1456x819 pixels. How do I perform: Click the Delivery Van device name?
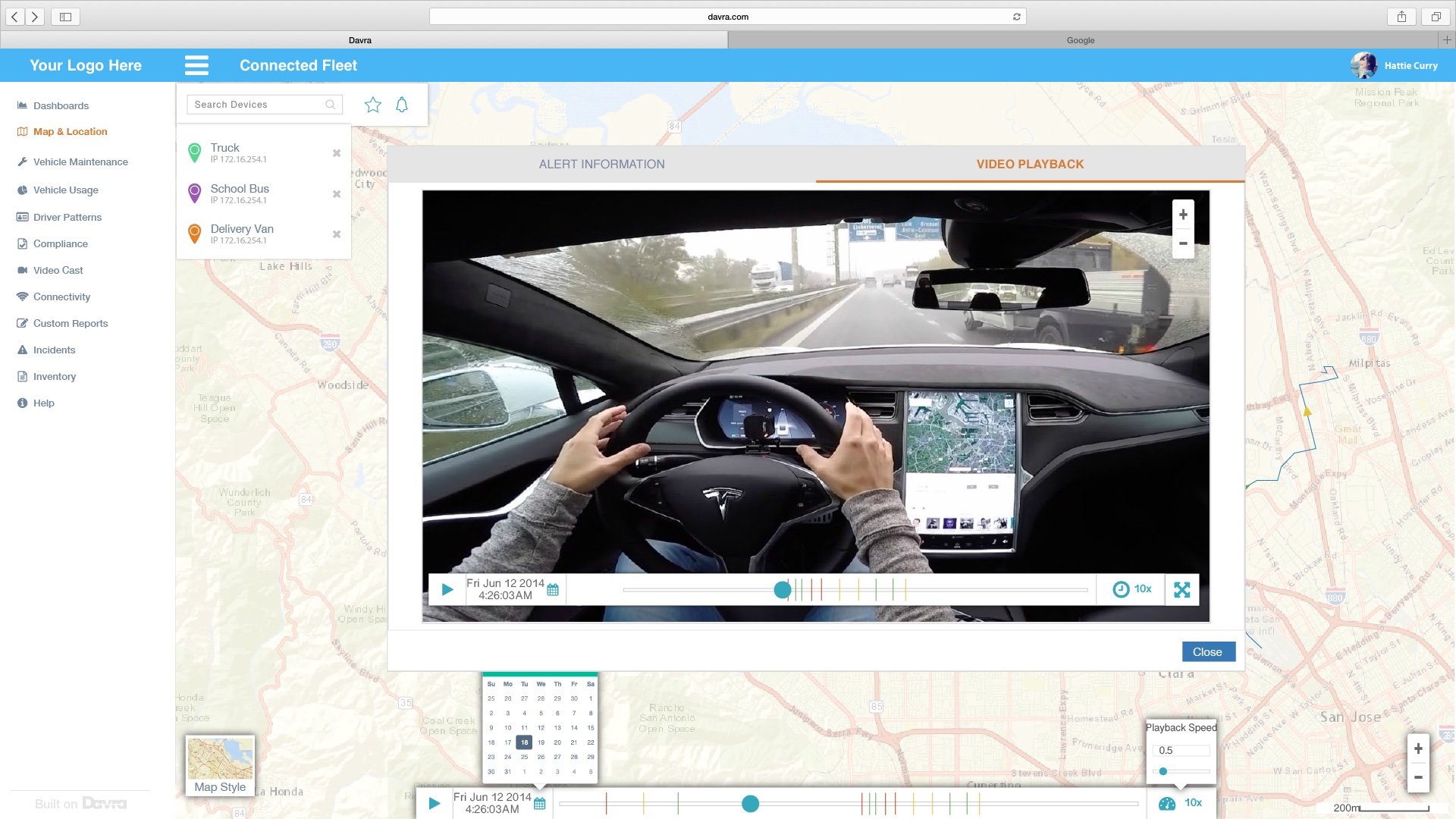(x=242, y=229)
